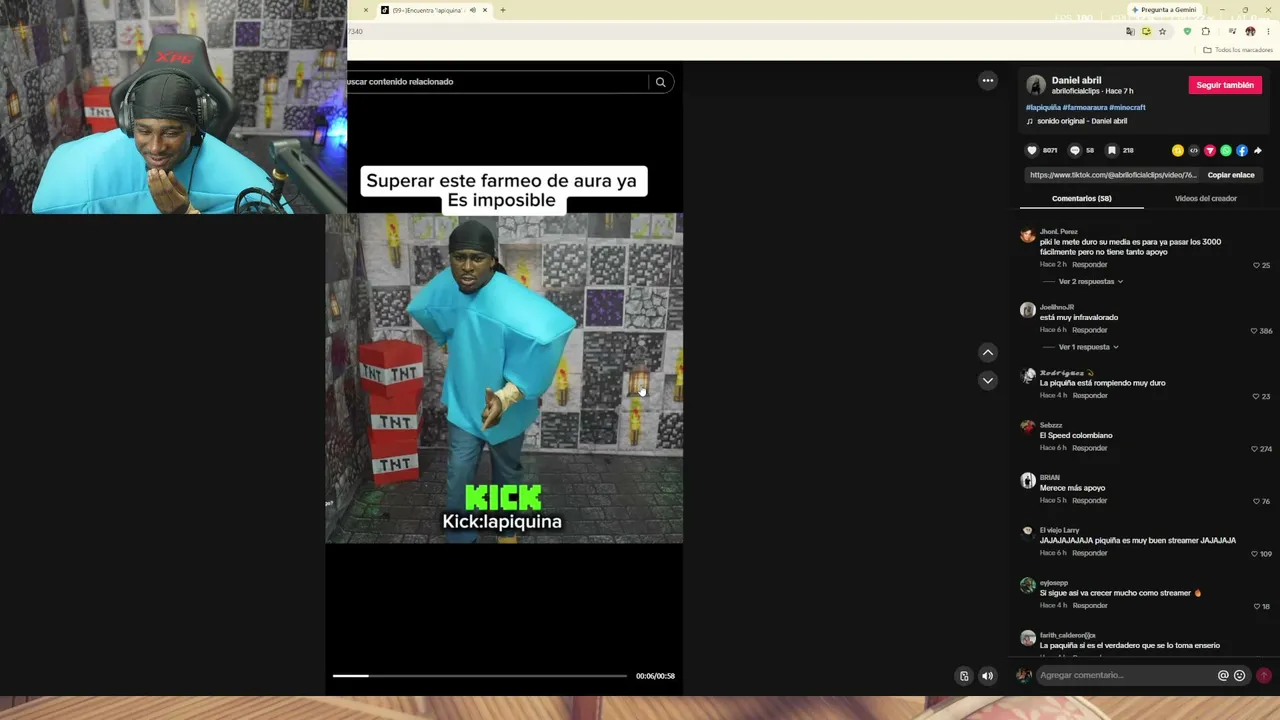Image resolution: width=1280 pixels, height=720 pixels.
Task: Like eyjosepp's comment heart
Action: [1256, 606]
